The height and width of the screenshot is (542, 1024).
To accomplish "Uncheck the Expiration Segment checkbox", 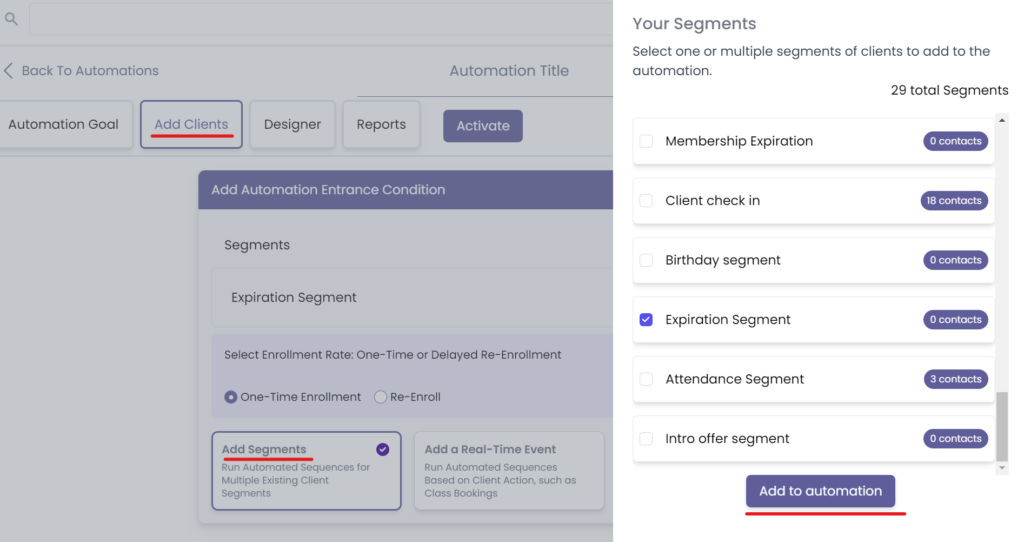I will coord(646,320).
